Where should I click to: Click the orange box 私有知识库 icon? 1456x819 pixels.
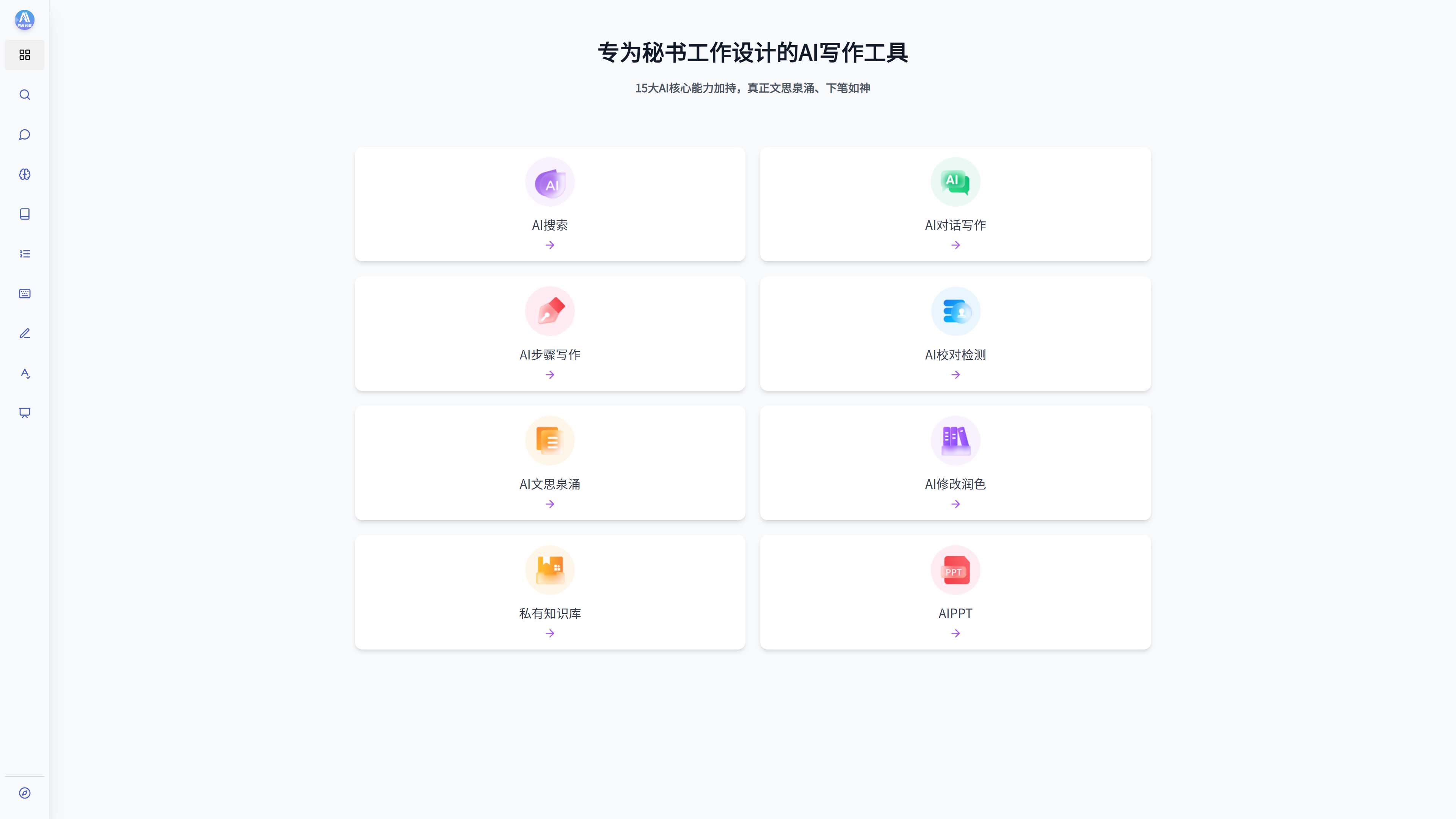click(550, 570)
